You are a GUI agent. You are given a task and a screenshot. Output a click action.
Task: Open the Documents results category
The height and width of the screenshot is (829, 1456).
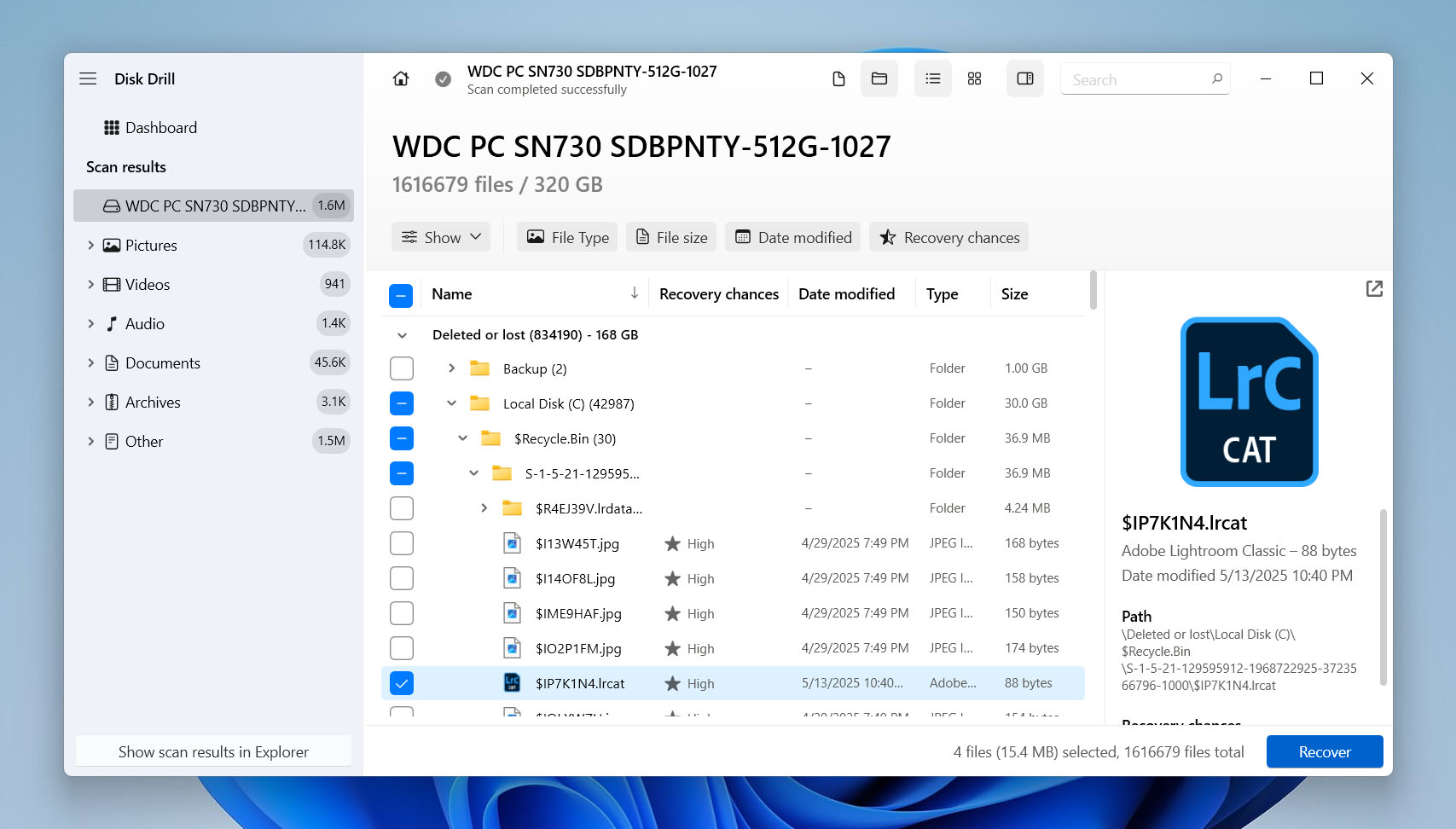[x=213, y=363]
